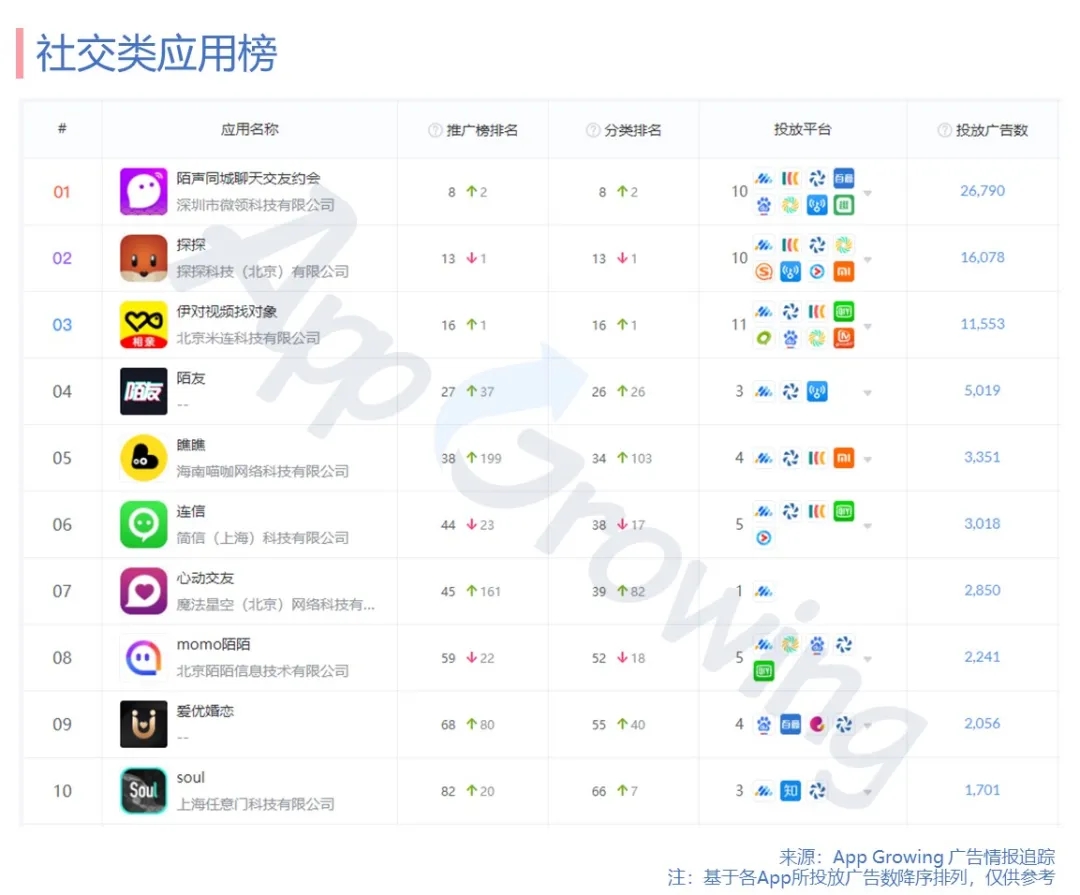Click the green ring platform icon in 伊对视频找对象 row
Image resolution: width=1080 pixels, height=895 pixels.
point(764,338)
